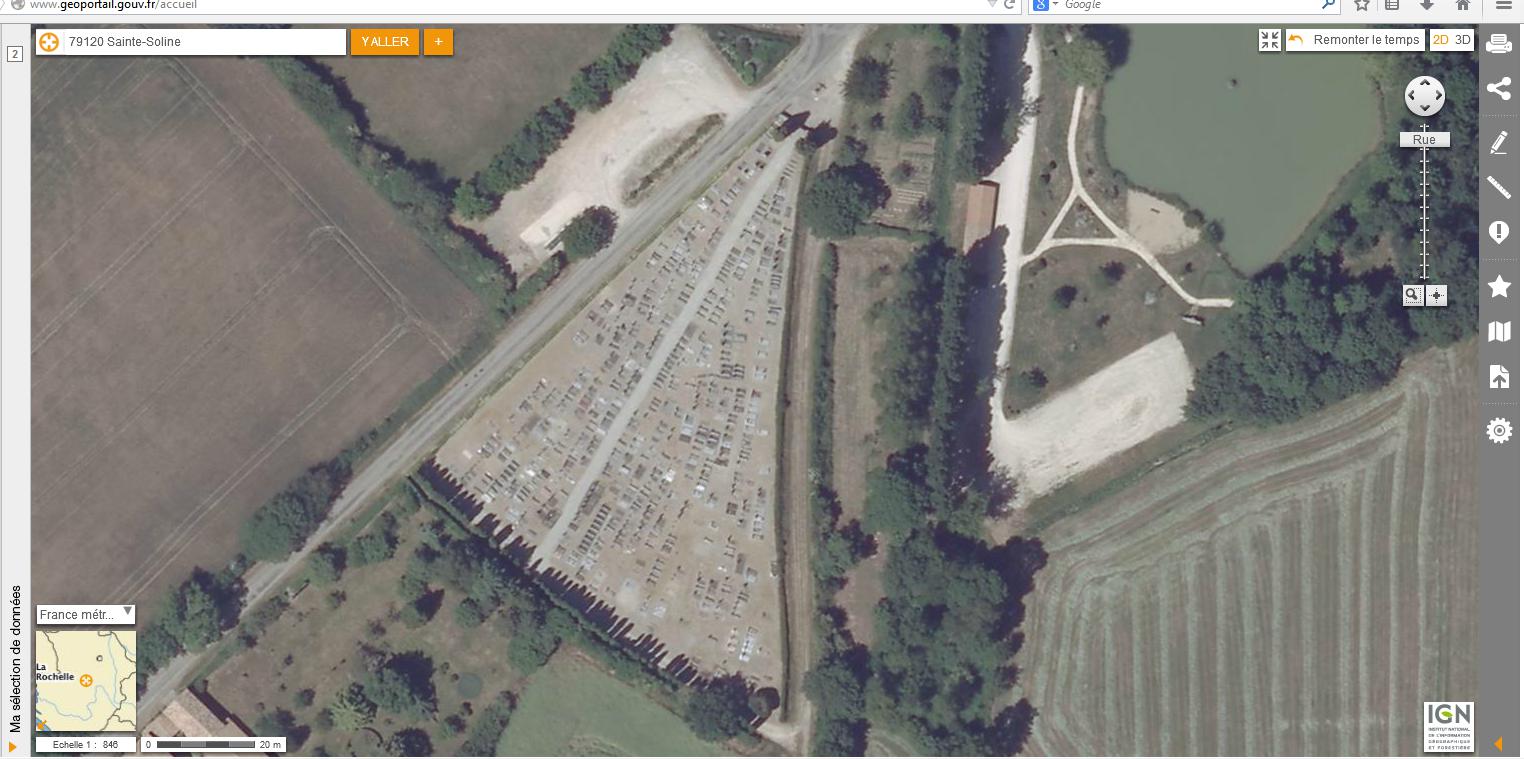1524x759 pixels.
Task: Click the Remonter le temps button
Action: pos(1356,40)
